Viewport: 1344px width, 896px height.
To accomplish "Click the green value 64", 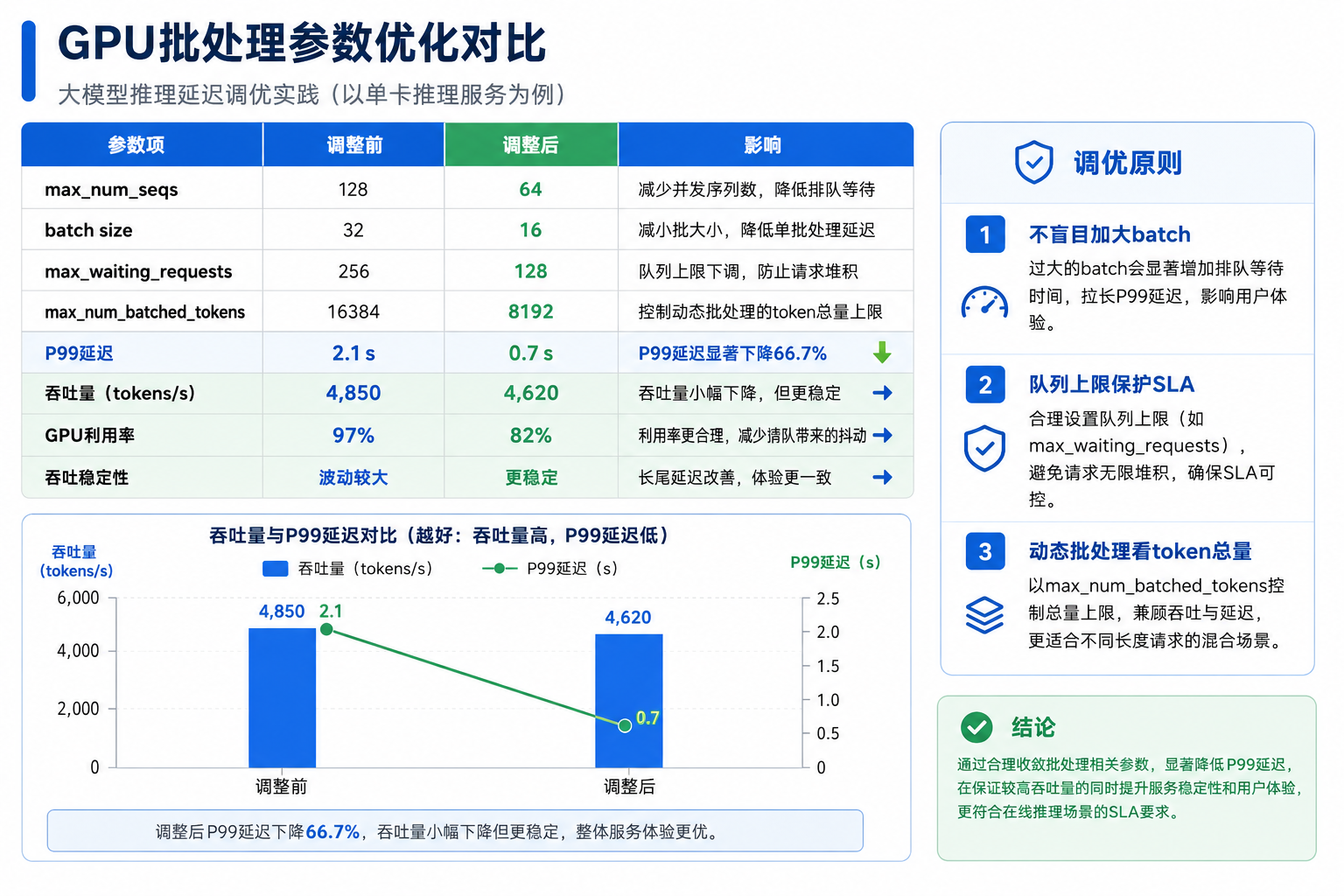I will (x=531, y=190).
